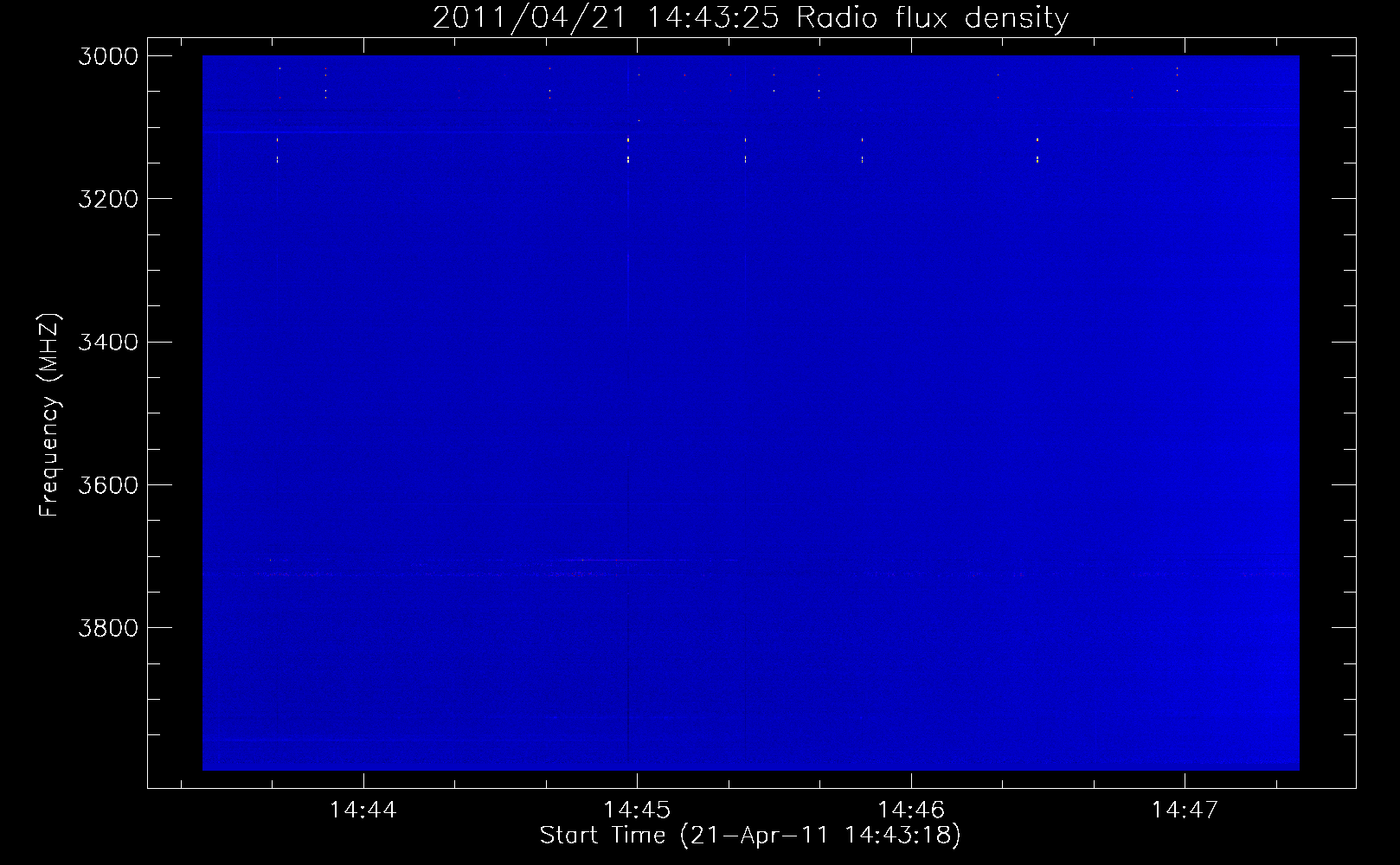Select the 3400 frequency axis label
The image size is (1400, 865).
108,342
